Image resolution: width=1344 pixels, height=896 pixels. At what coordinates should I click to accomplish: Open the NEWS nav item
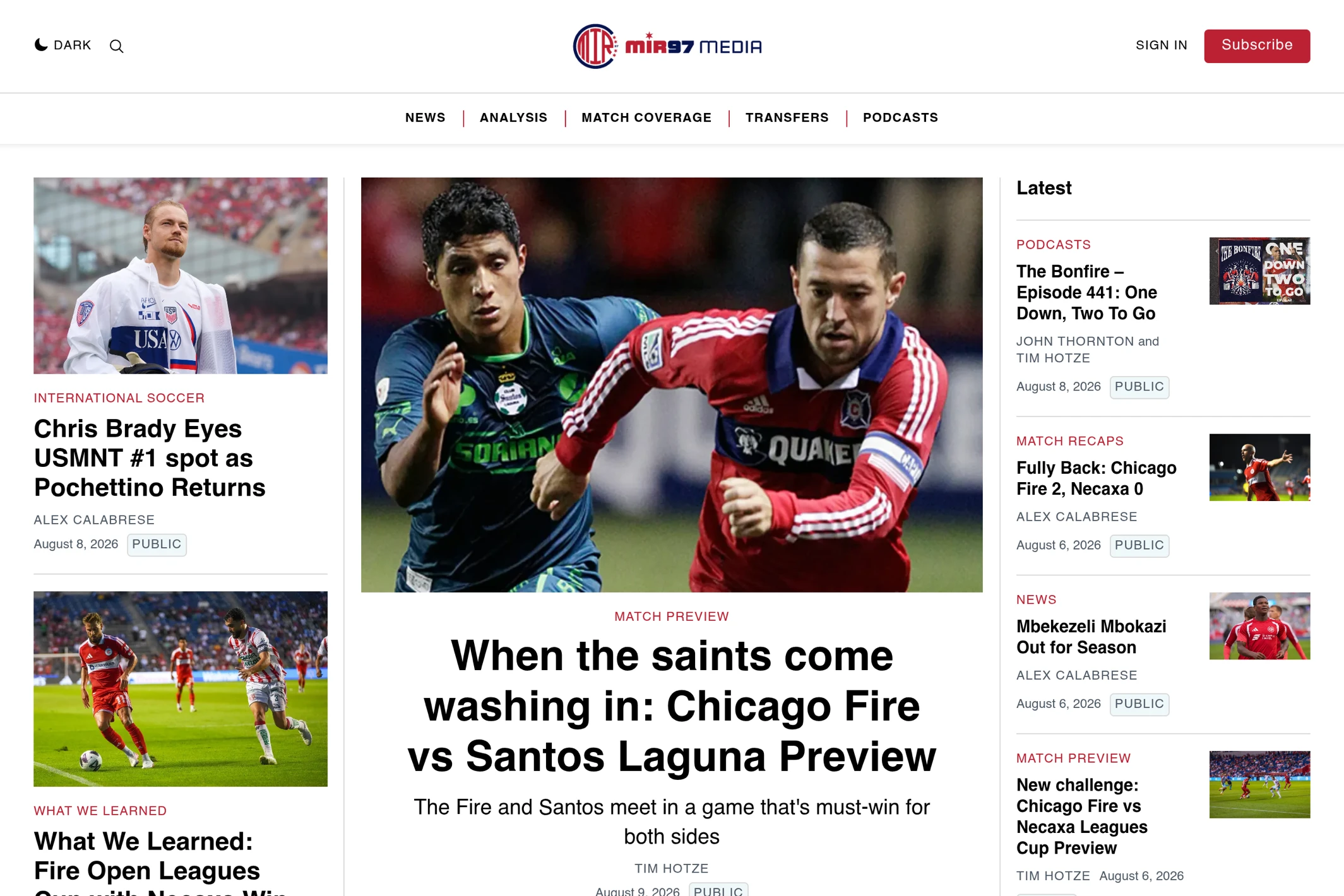(425, 118)
